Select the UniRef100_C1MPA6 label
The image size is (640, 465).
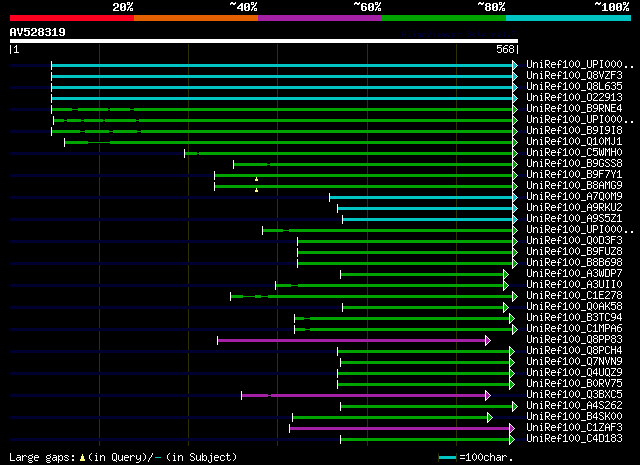click(574, 329)
